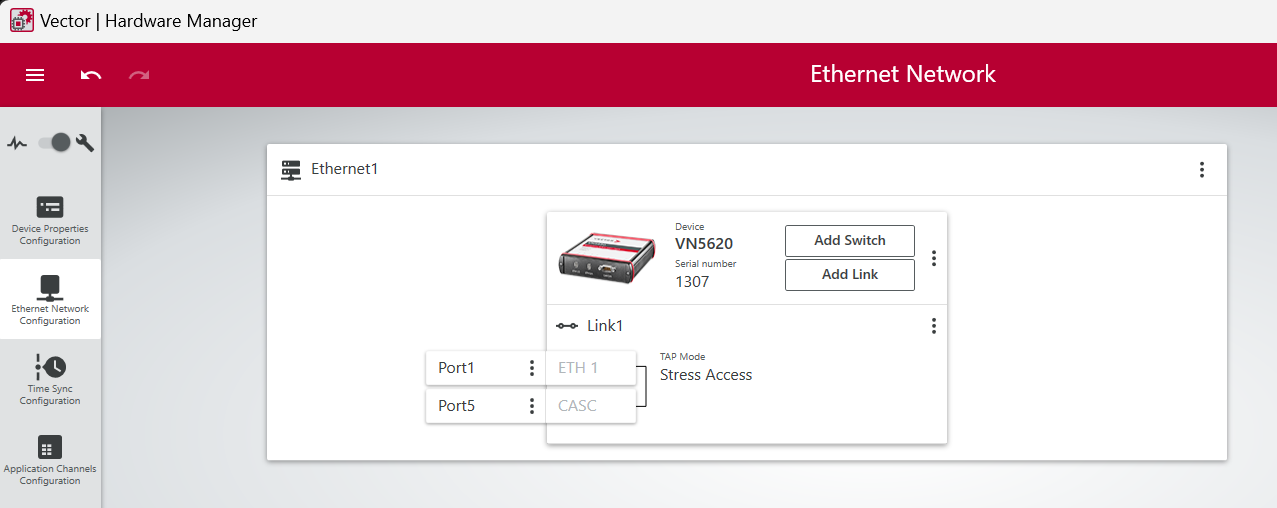Toggle the monitor/configuration mode switch
This screenshot has height=508, width=1277.
coord(55,143)
